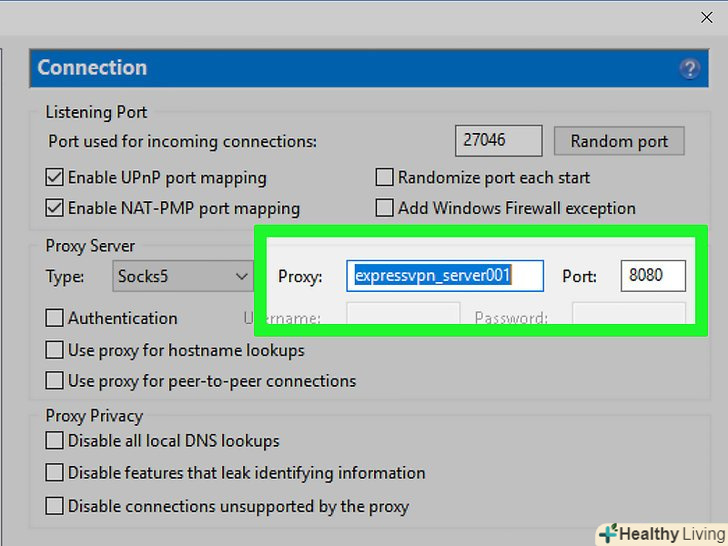The height and width of the screenshot is (546, 728).
Task: Click the Proxy Server group label
Action: (90, 246)
